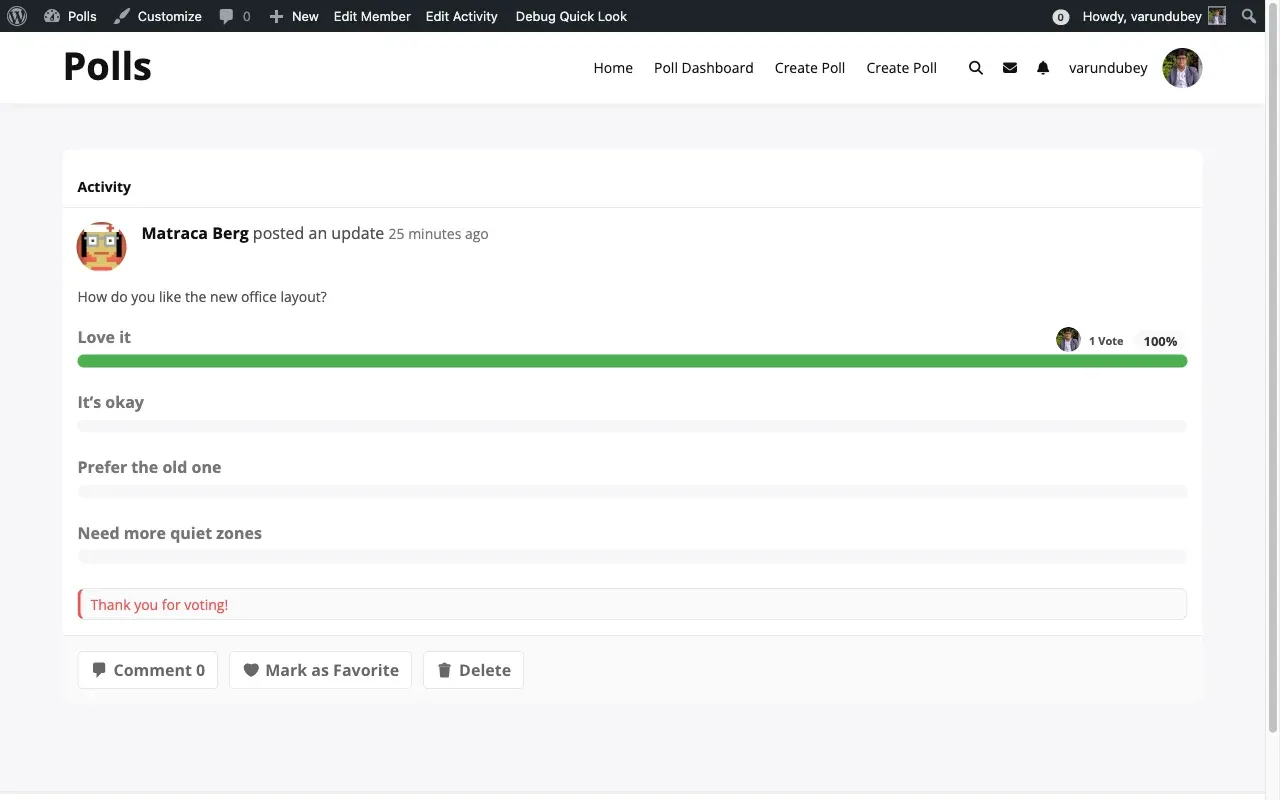Select the Love it poll option
The image size is (1280, 800).
coord(104,337)
